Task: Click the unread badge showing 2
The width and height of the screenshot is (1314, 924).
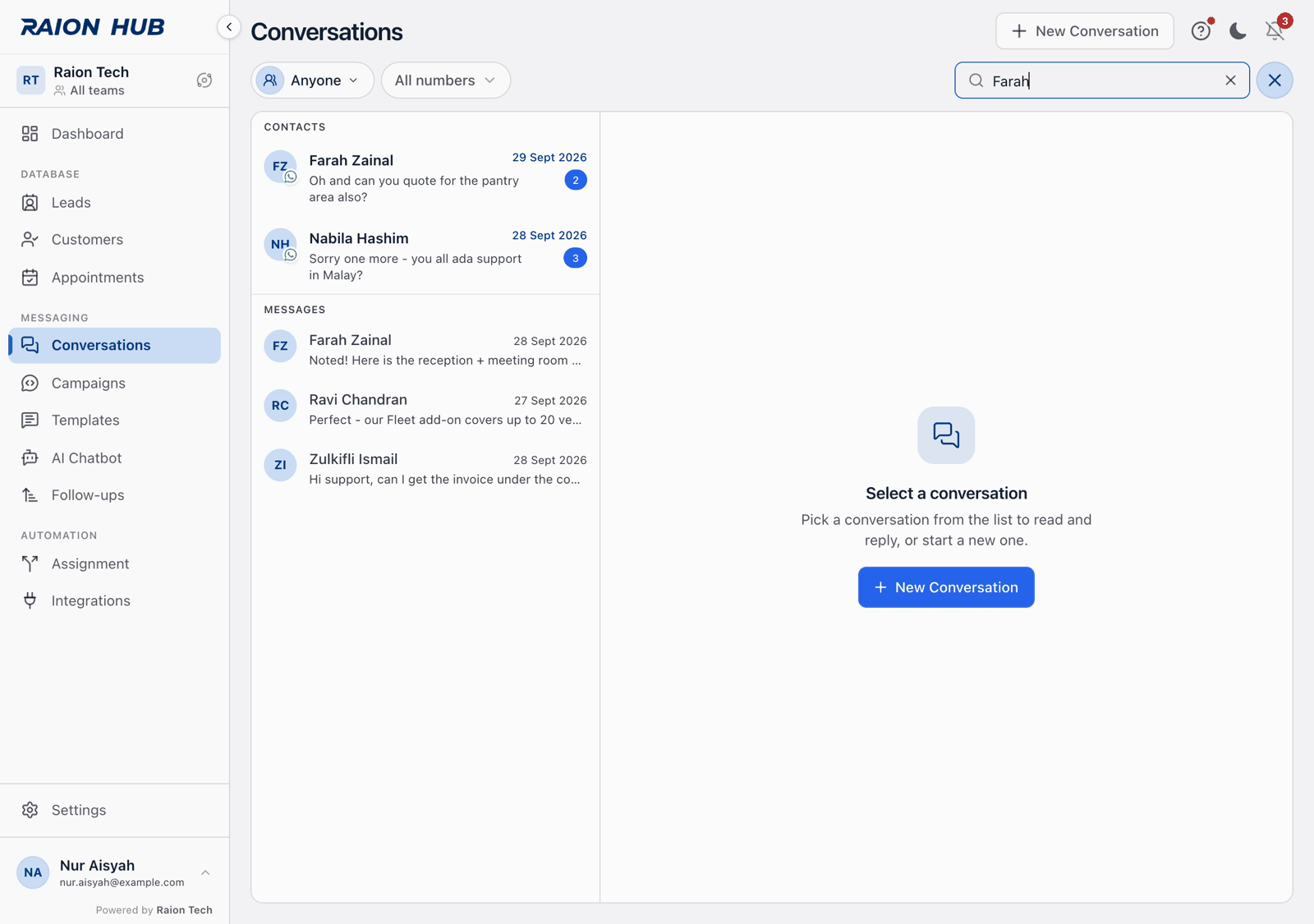Action: 576,180
